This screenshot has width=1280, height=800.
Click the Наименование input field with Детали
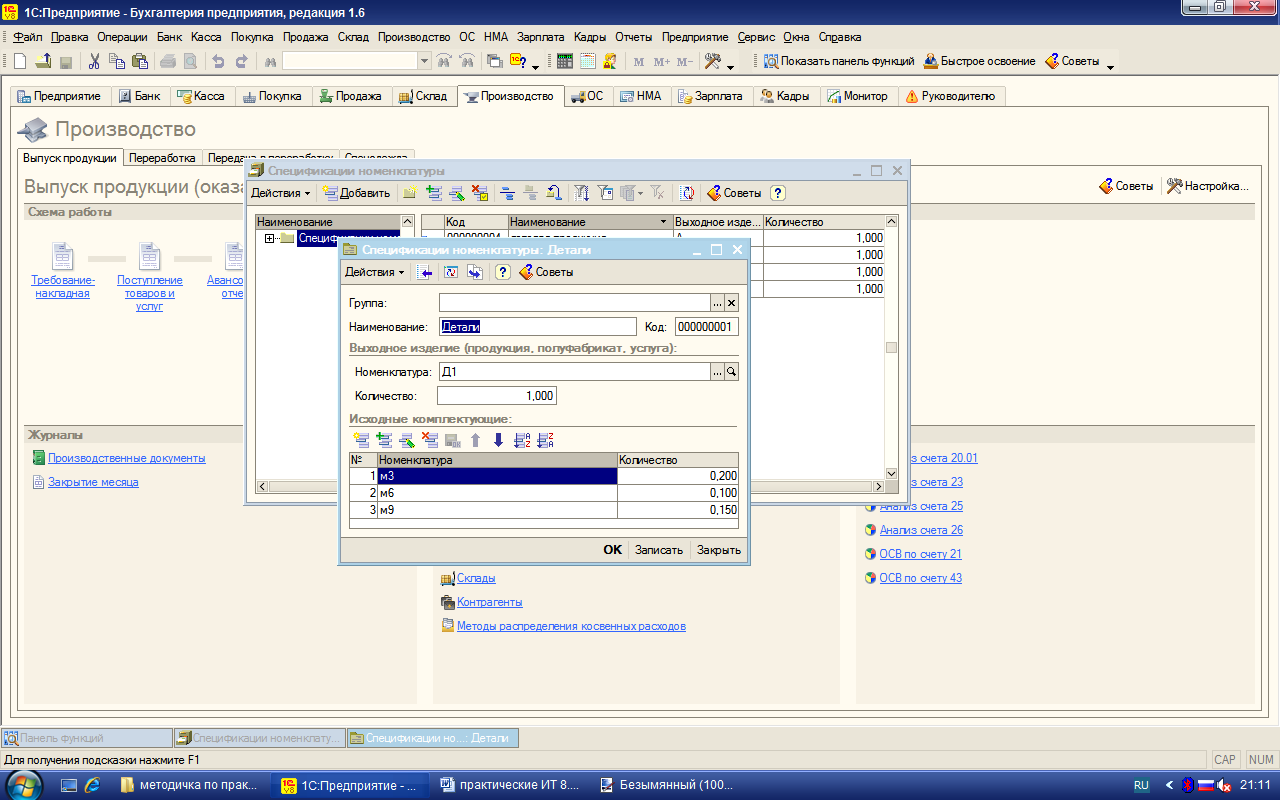538,326
